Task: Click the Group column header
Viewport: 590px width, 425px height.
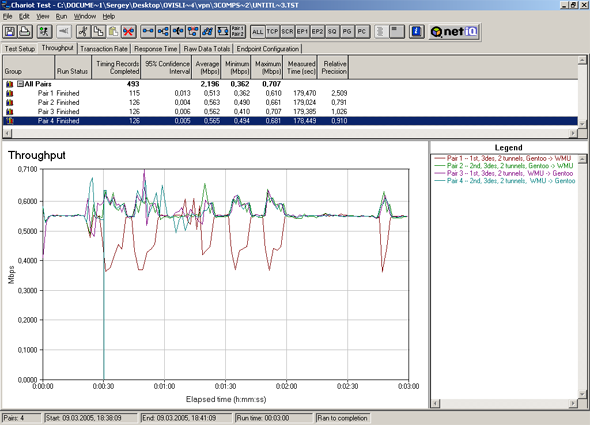Action: pyautogui.click(x=29, y=67)
